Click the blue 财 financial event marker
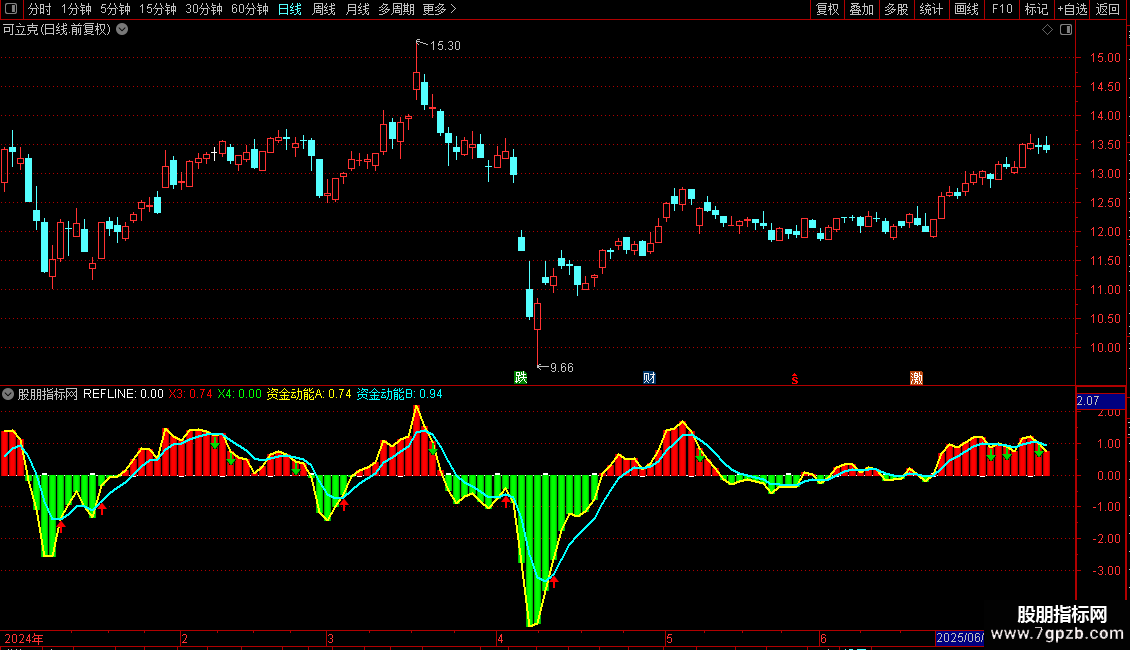Viewport: 1130px width, 650px height. point(649,378)
